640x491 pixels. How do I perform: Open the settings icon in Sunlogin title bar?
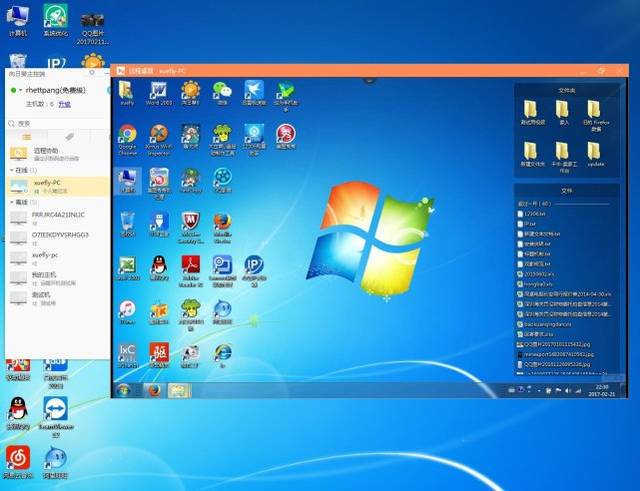coord(92,73)
